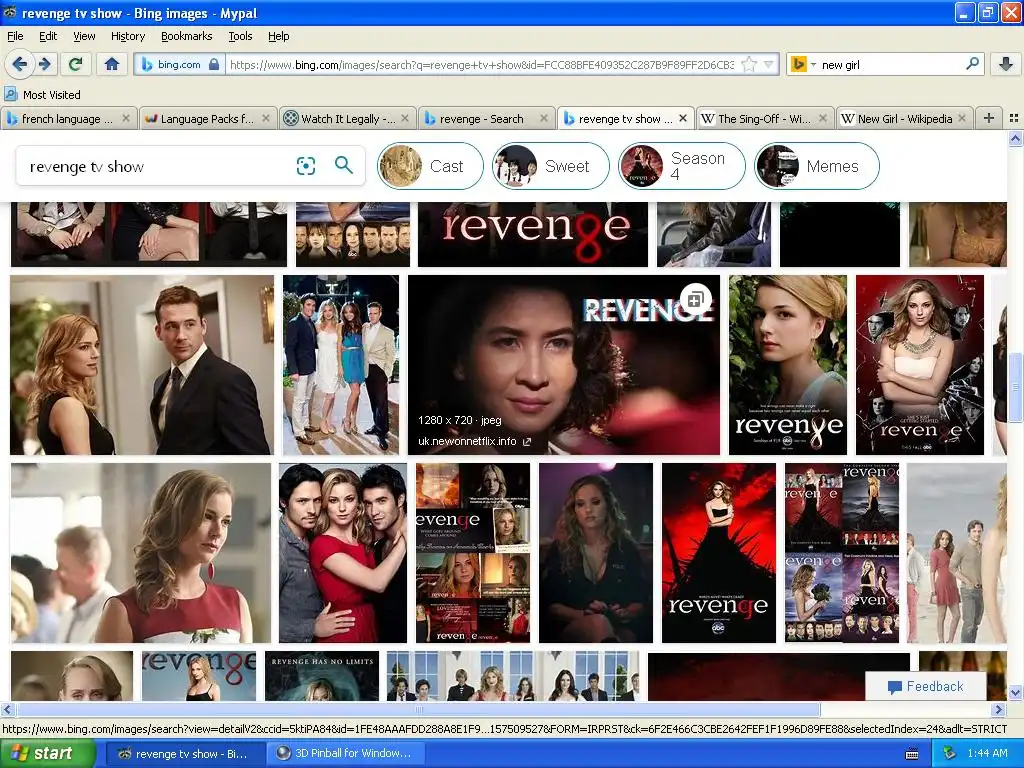The width and height of the screenshot is (1024, 768).
Task: Reload the page with the refresh icon
Action: (76, 64)
